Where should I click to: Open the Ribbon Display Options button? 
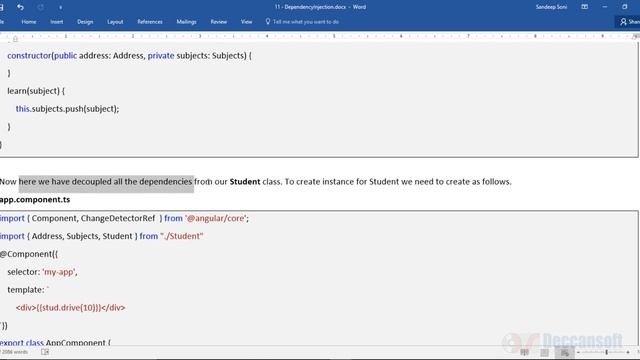click(584, 7)
